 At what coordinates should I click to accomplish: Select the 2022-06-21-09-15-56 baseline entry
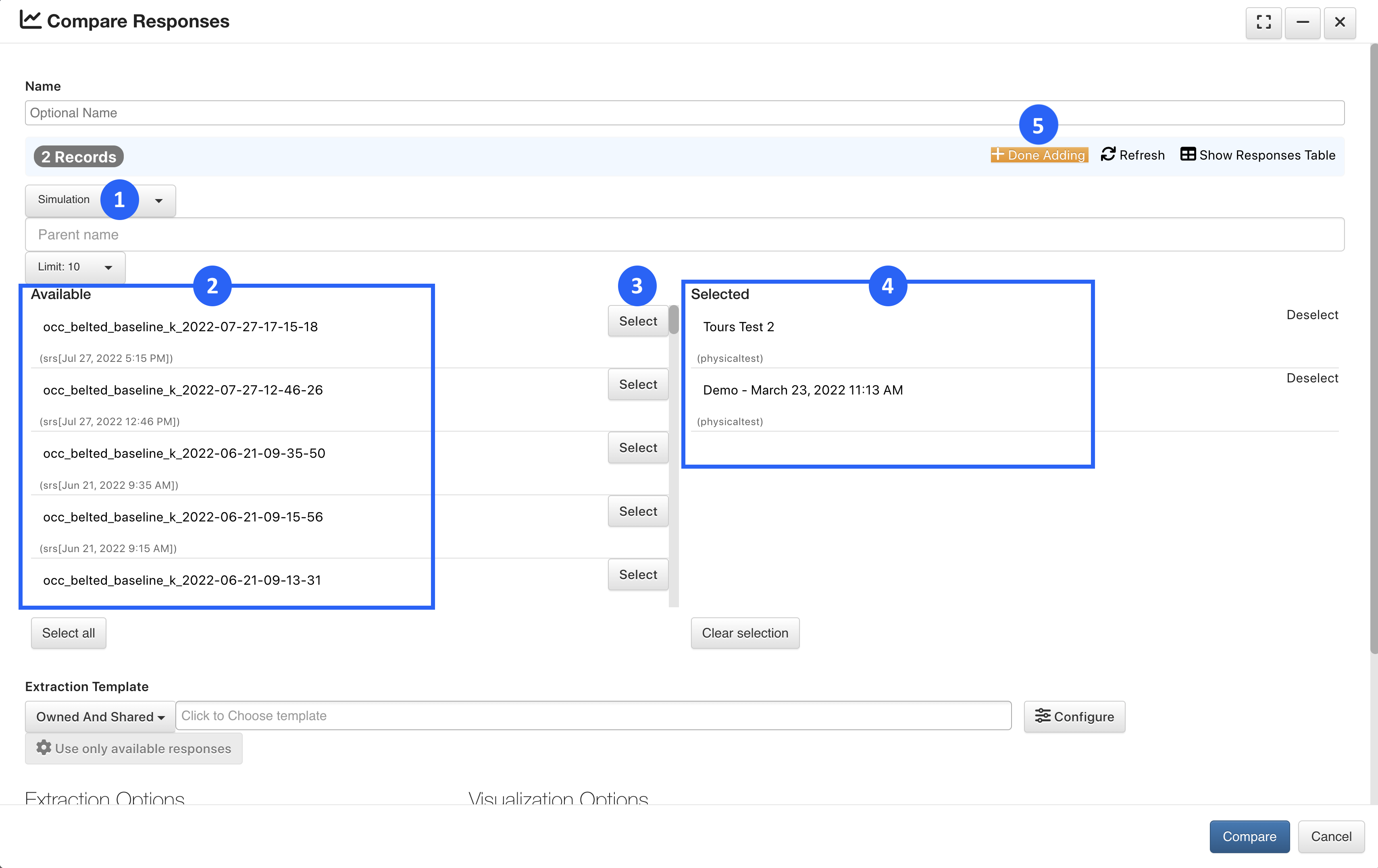pos(637,511)
